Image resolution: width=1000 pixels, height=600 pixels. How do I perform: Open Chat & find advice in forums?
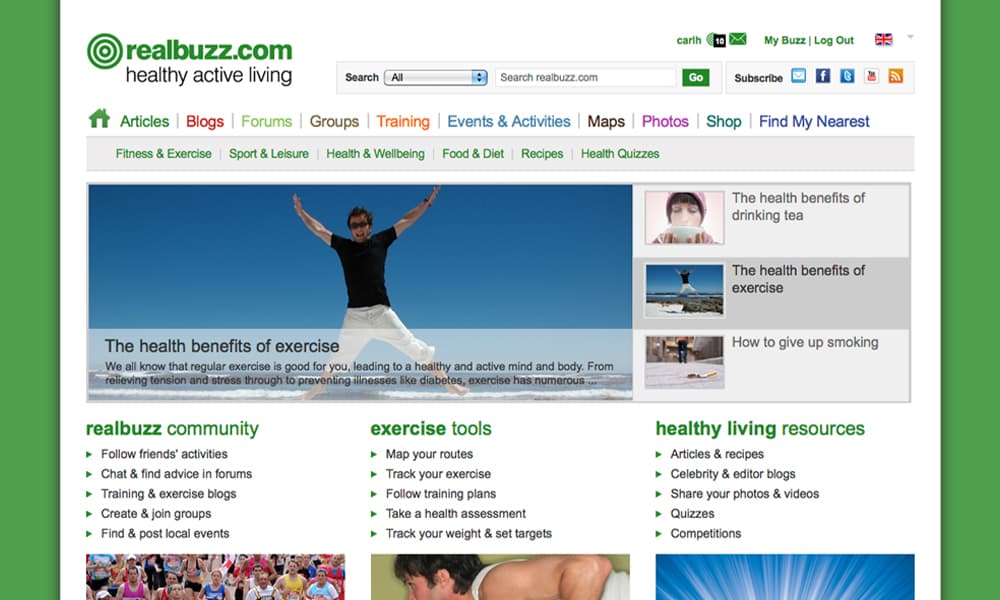[x=176, y=474]
